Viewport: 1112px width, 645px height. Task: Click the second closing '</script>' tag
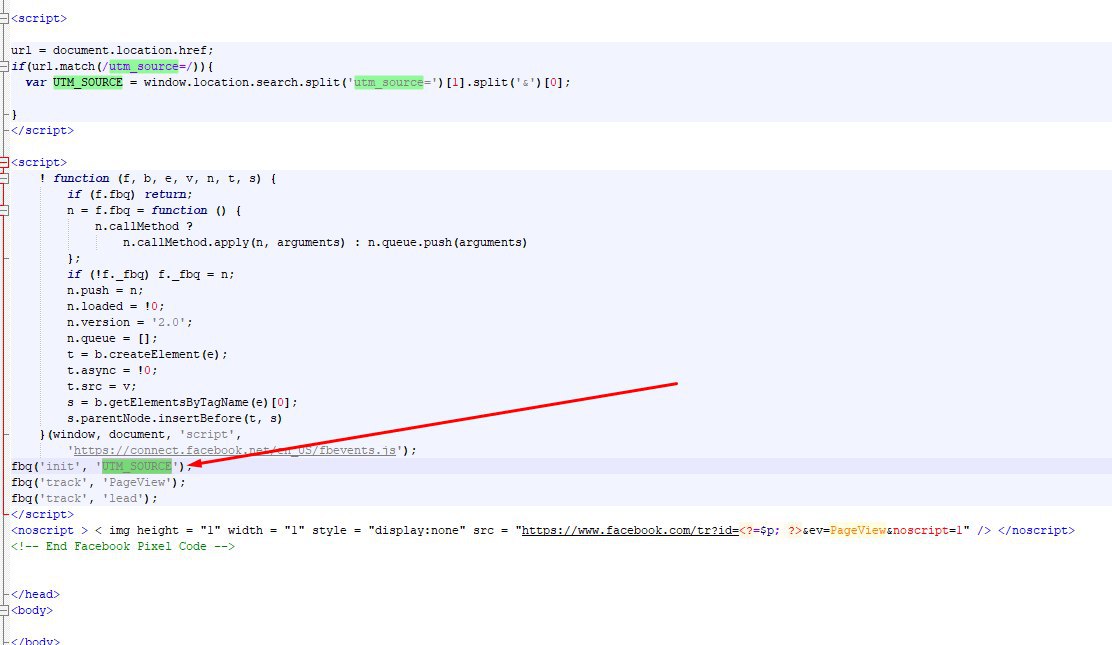[x=42, y=514]
